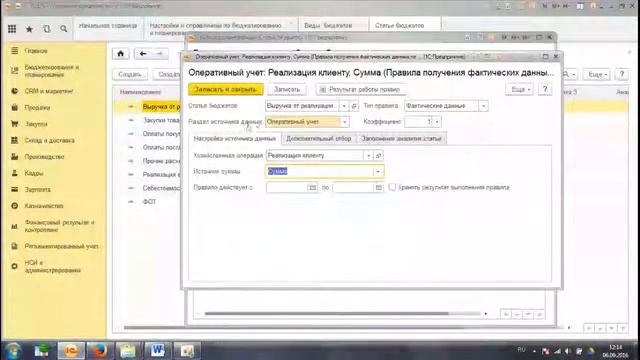Switch to Виды бюджетов tab
The width and height of the screenshot is (640, 360).
328,25
